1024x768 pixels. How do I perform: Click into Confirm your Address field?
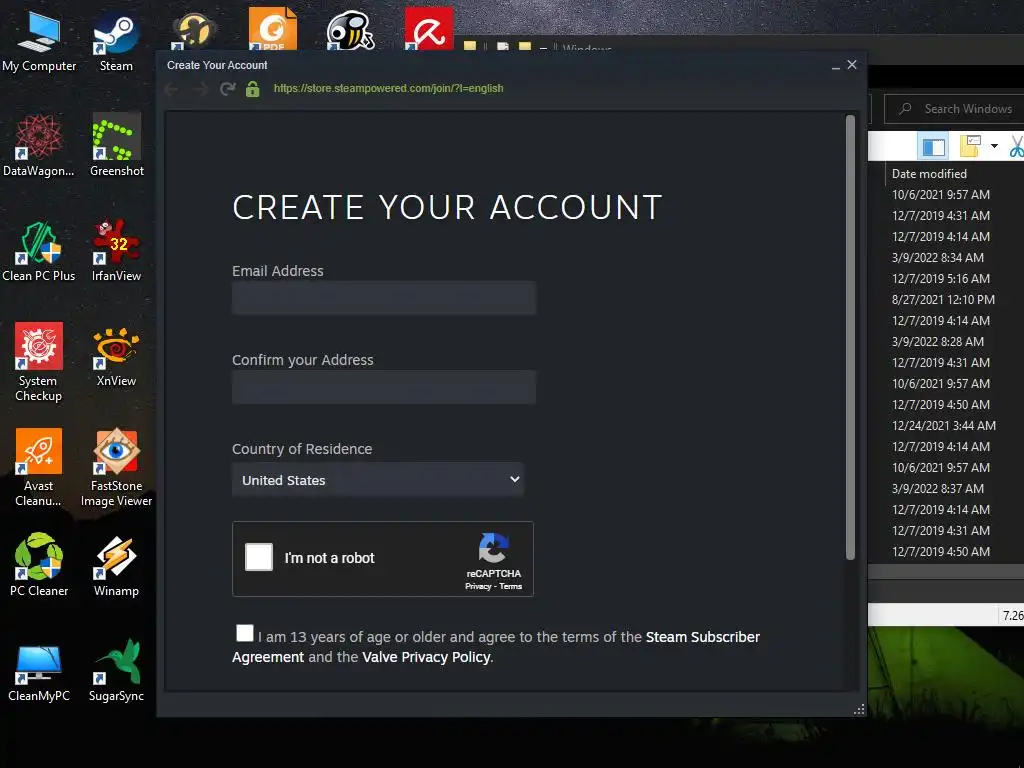point(384,387)
